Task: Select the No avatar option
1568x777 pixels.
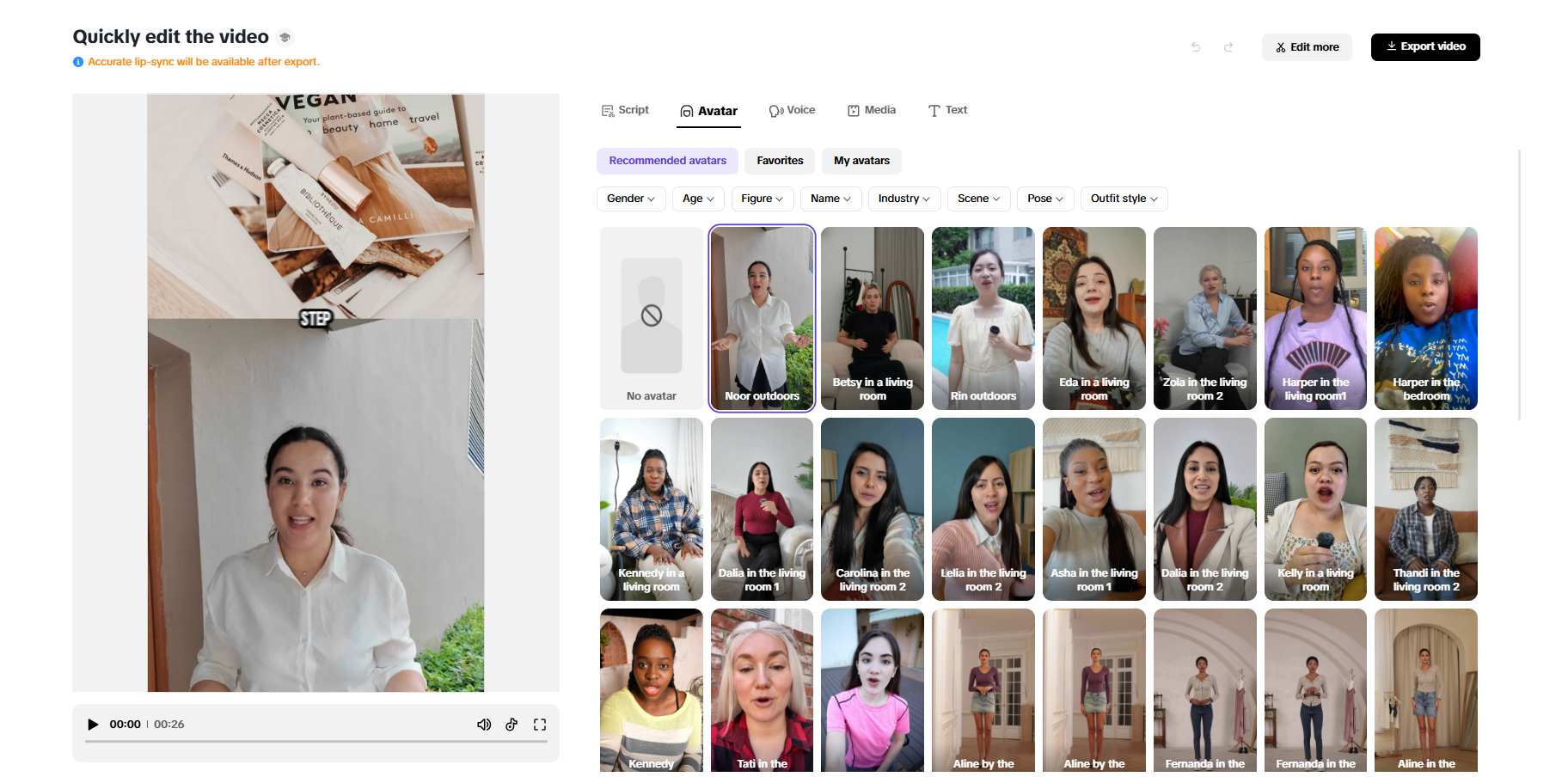Action: pos(651,318)
